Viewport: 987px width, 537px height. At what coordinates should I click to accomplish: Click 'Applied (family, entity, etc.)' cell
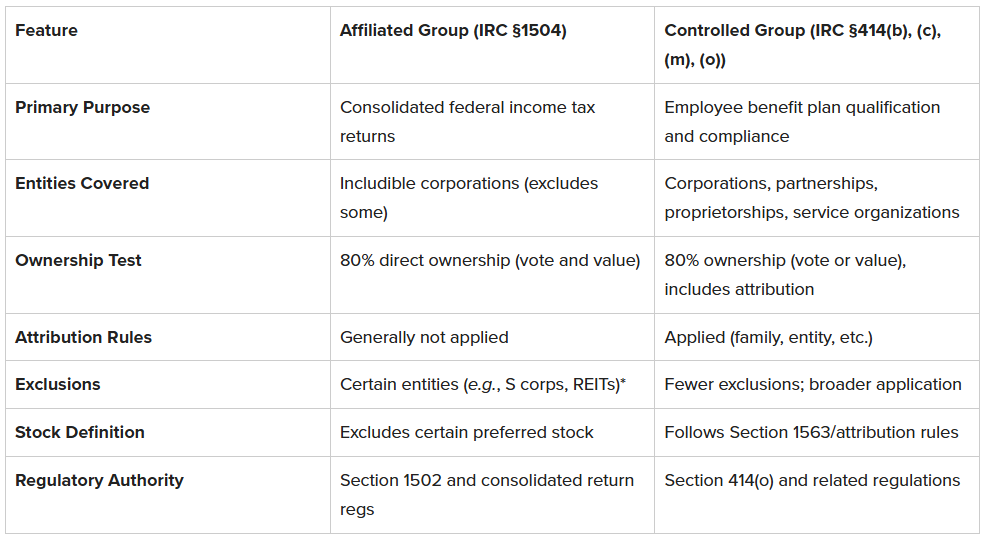coord(768,338)
